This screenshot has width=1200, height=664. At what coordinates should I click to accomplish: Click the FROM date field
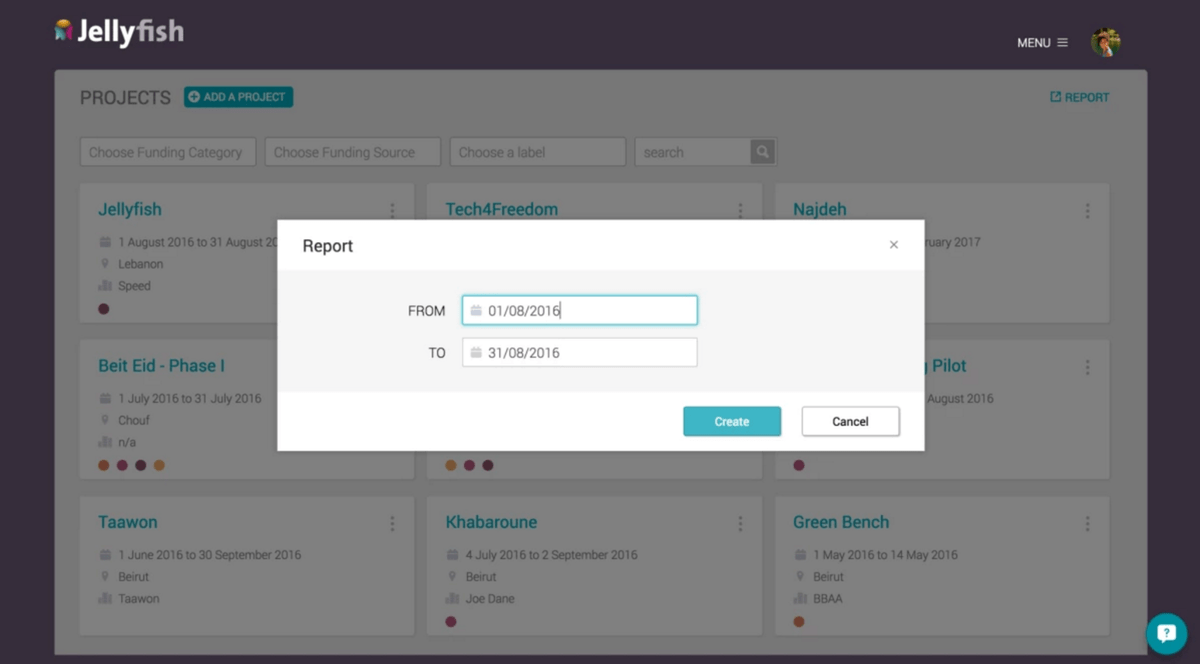580,310
